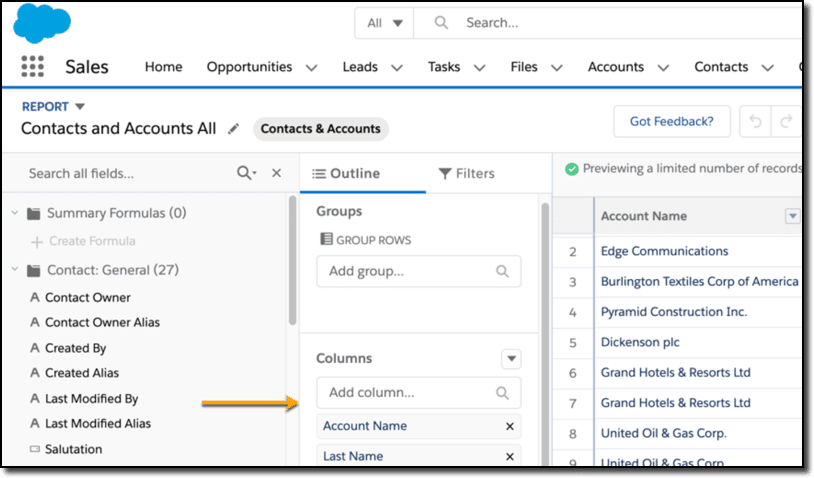Screen dimensions: 814x478
Task: Collapse the Summary Formulas section
Action: pos(15,213)
